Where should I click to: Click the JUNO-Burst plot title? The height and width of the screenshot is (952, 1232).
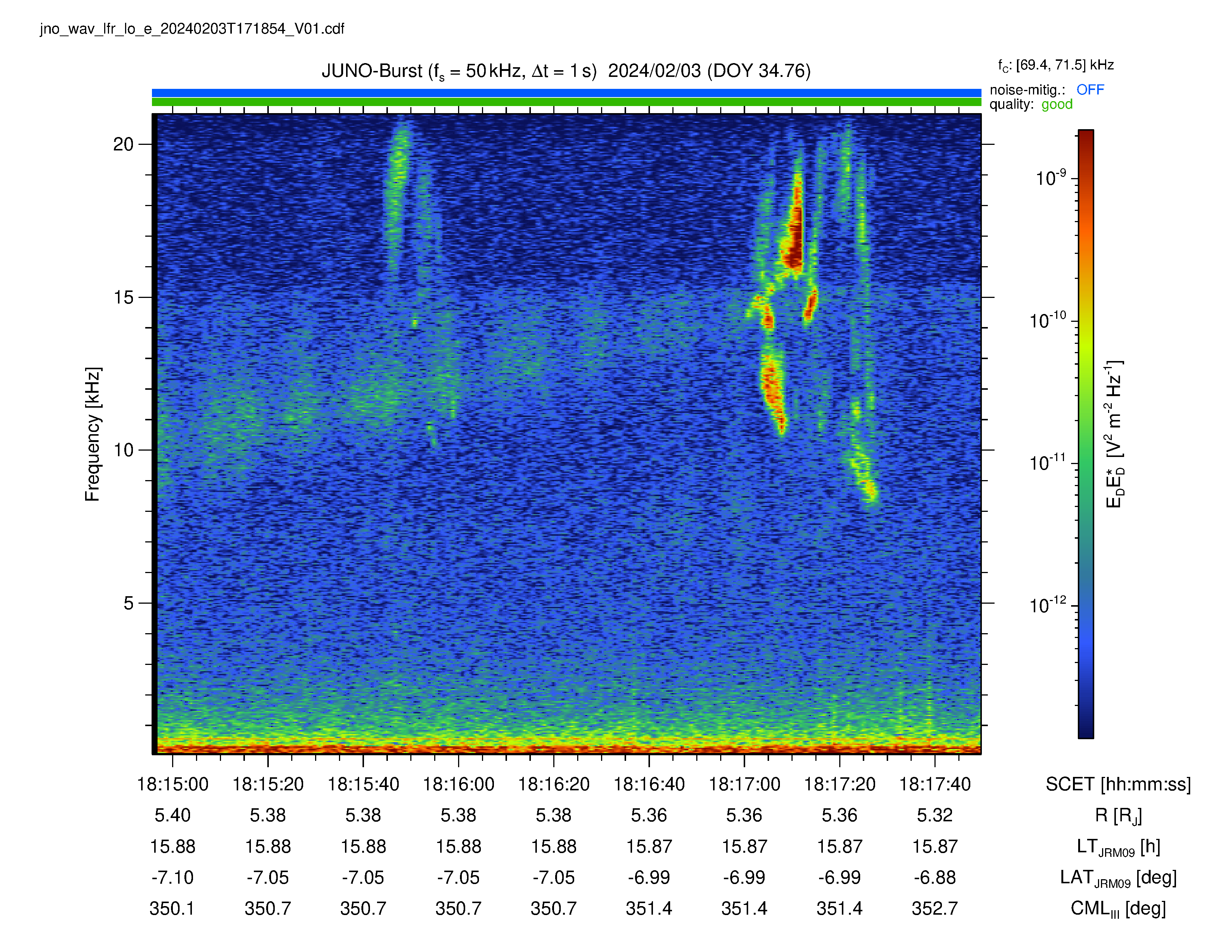coord(566,71)
